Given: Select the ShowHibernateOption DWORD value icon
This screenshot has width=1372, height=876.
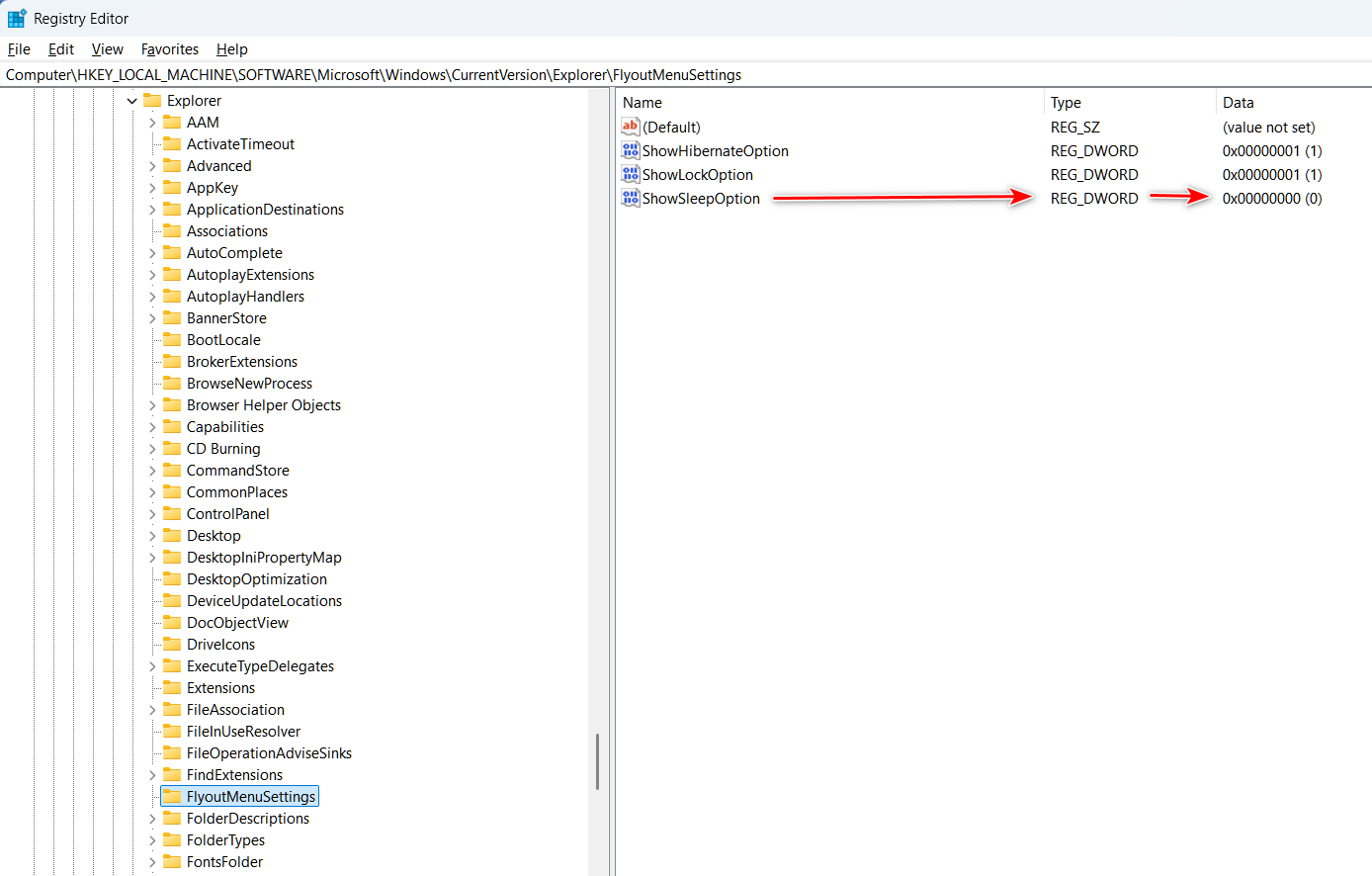Looking at the screenshot, I should (x=630, y=150).
